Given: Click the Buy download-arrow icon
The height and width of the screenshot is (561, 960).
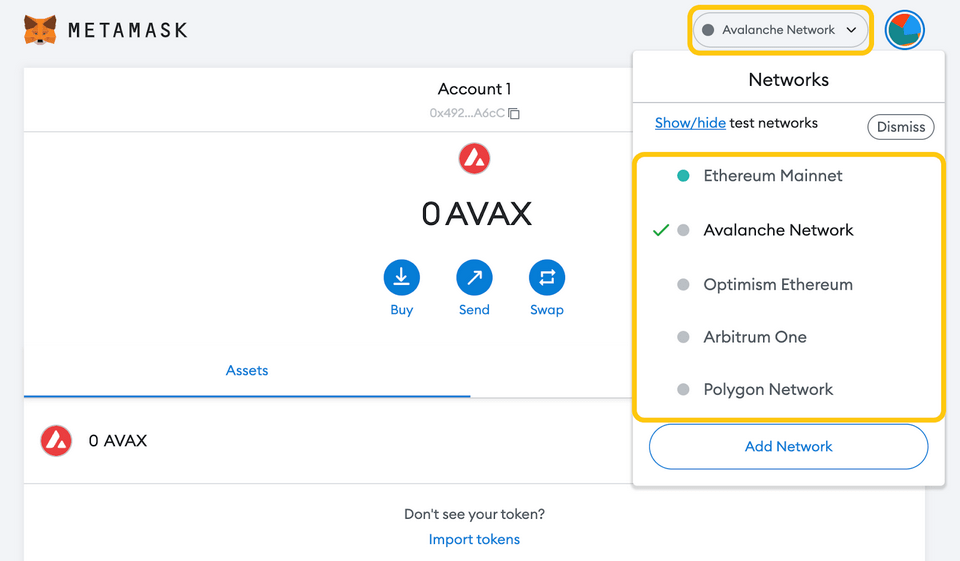Looking at the screenshot, I should [401, 278].
